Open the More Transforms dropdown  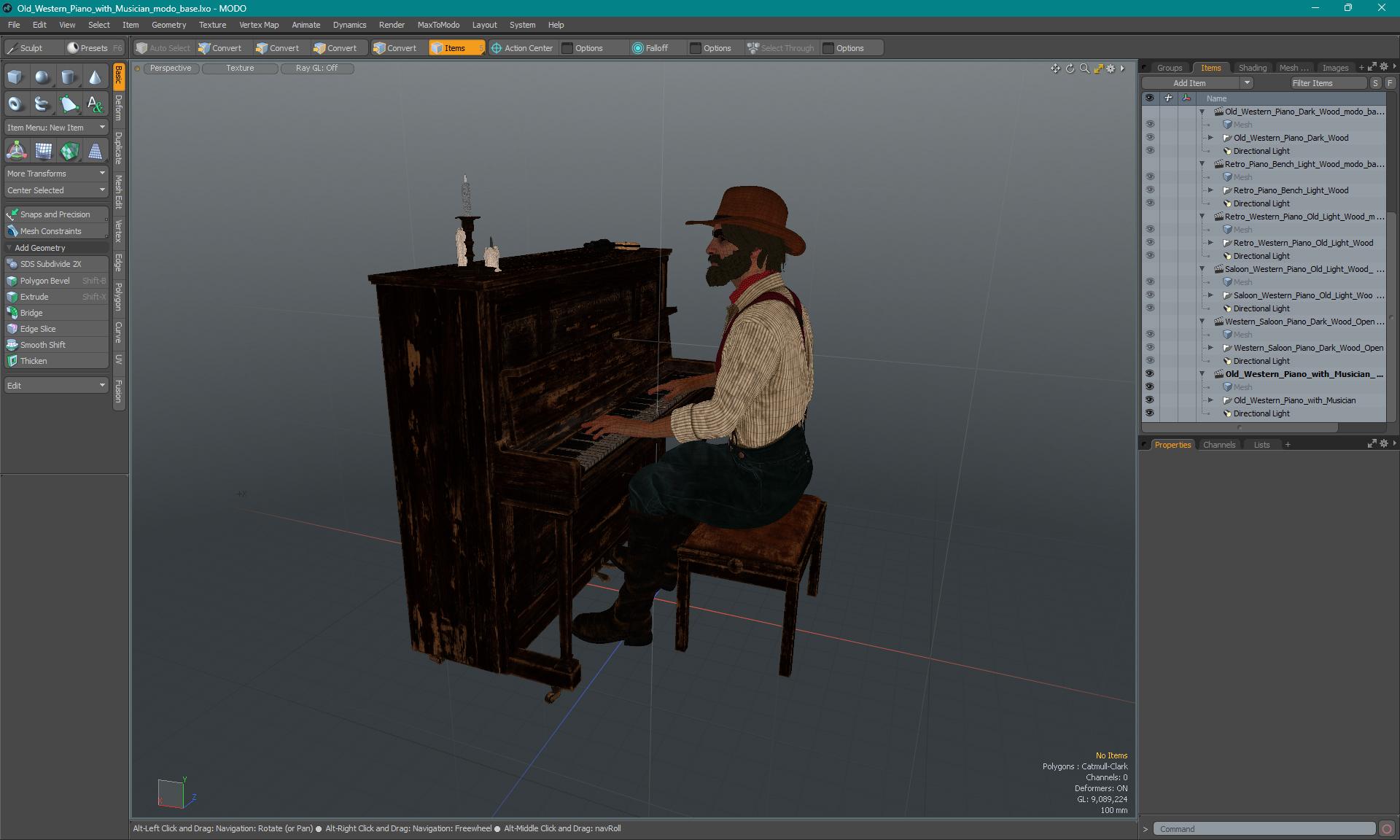tap(56, 174)
